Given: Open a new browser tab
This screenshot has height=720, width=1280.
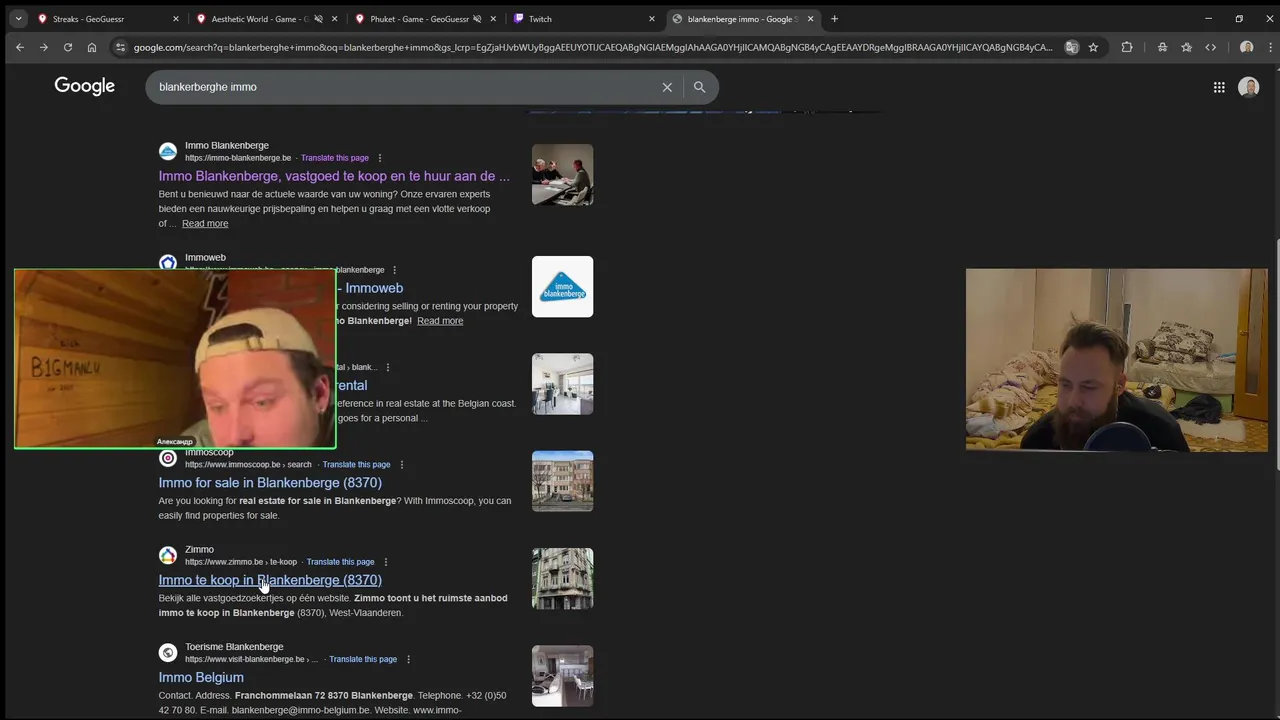Looking at the screenshot, I should (x=834, y=18).
